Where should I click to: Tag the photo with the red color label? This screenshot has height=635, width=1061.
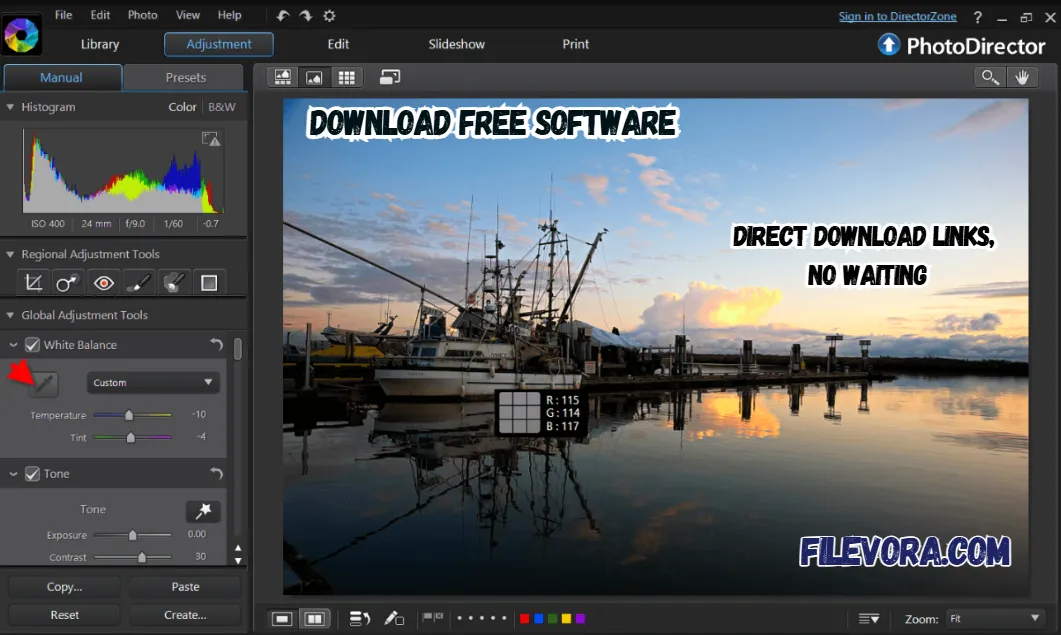pos(524,619)
